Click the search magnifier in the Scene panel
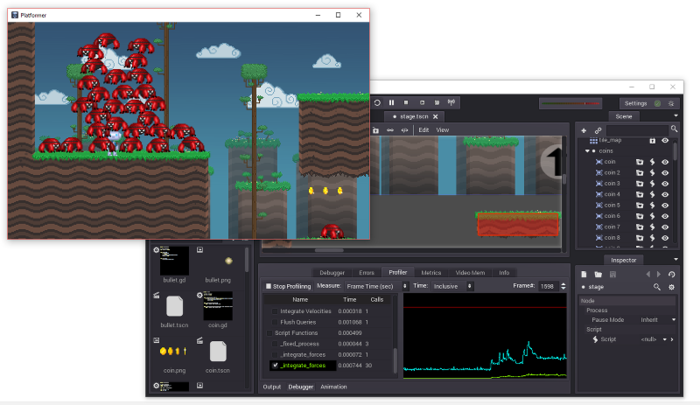The image size is (700, 405). coord(674,130)
